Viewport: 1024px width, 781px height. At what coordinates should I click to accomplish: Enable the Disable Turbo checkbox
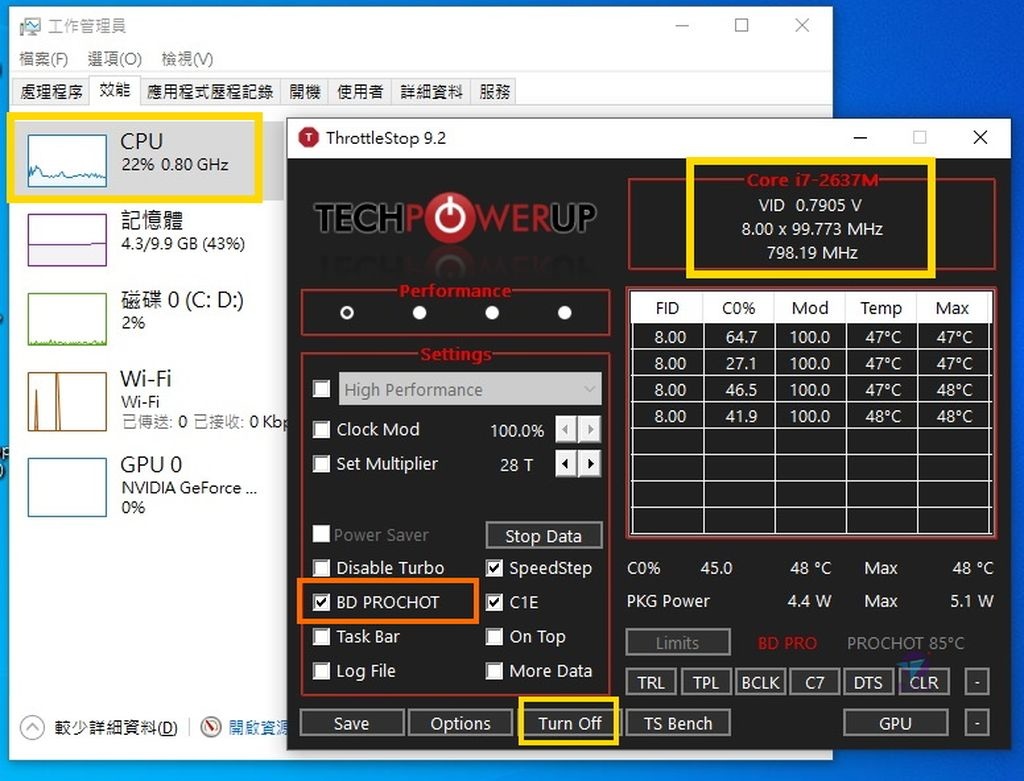(322, 567)
